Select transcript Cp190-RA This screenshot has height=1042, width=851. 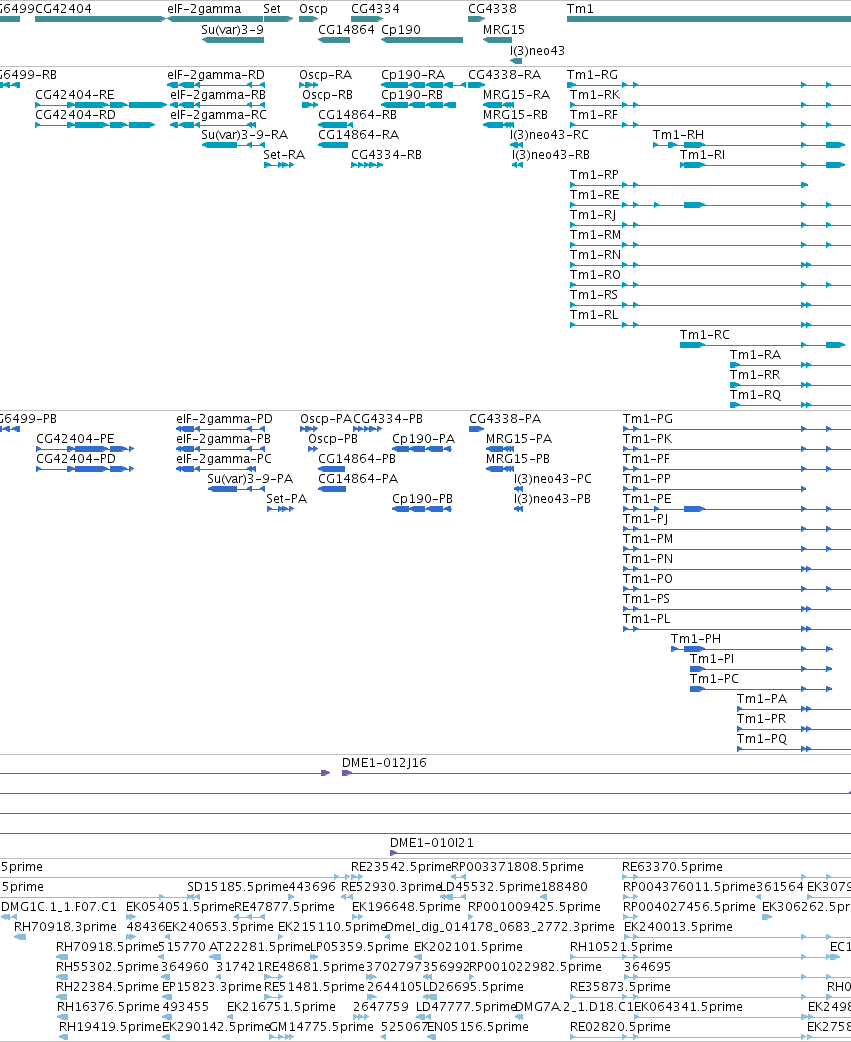[x=423, y=85]
